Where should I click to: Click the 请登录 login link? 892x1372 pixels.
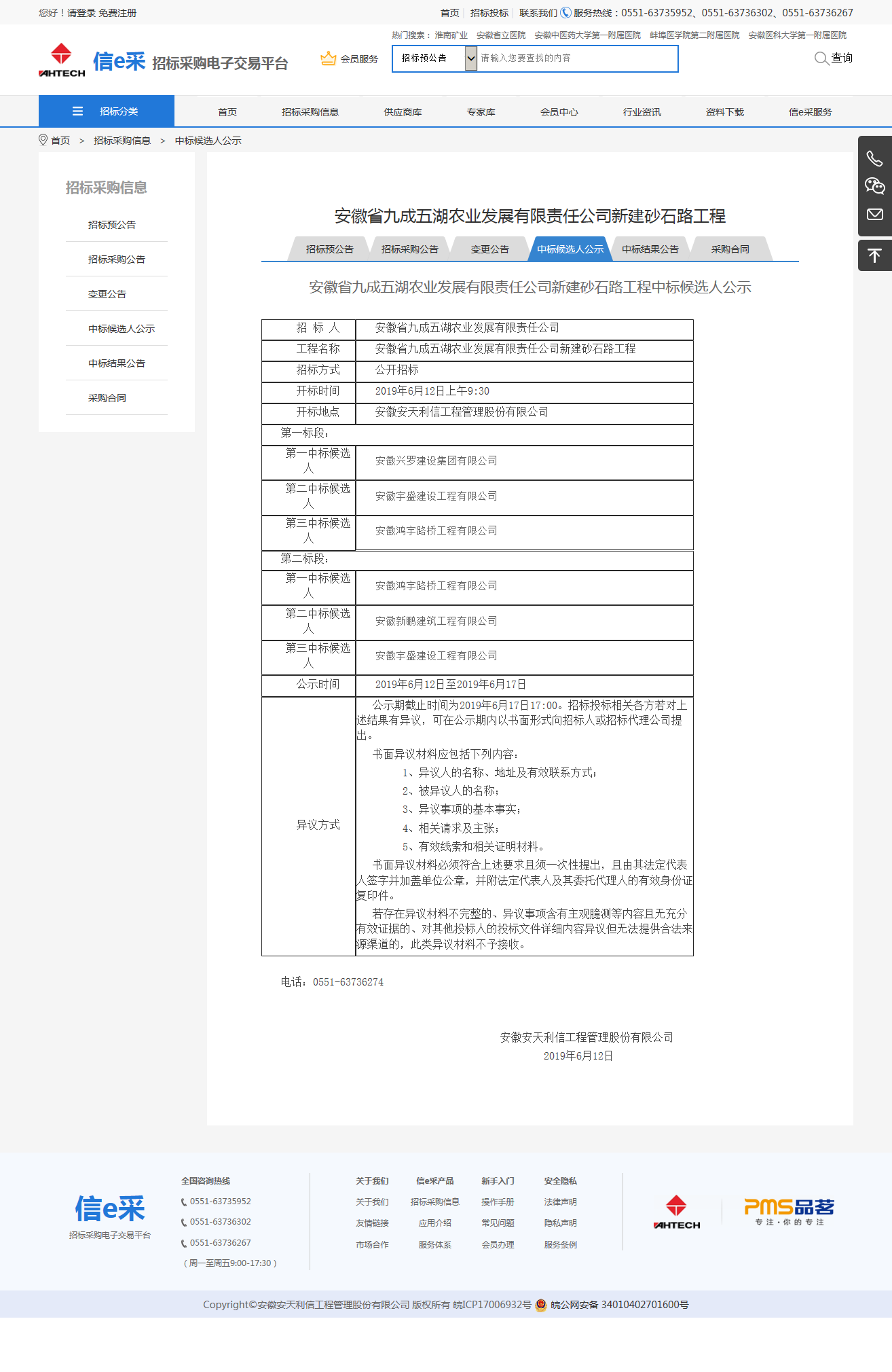tap(81, 13)
